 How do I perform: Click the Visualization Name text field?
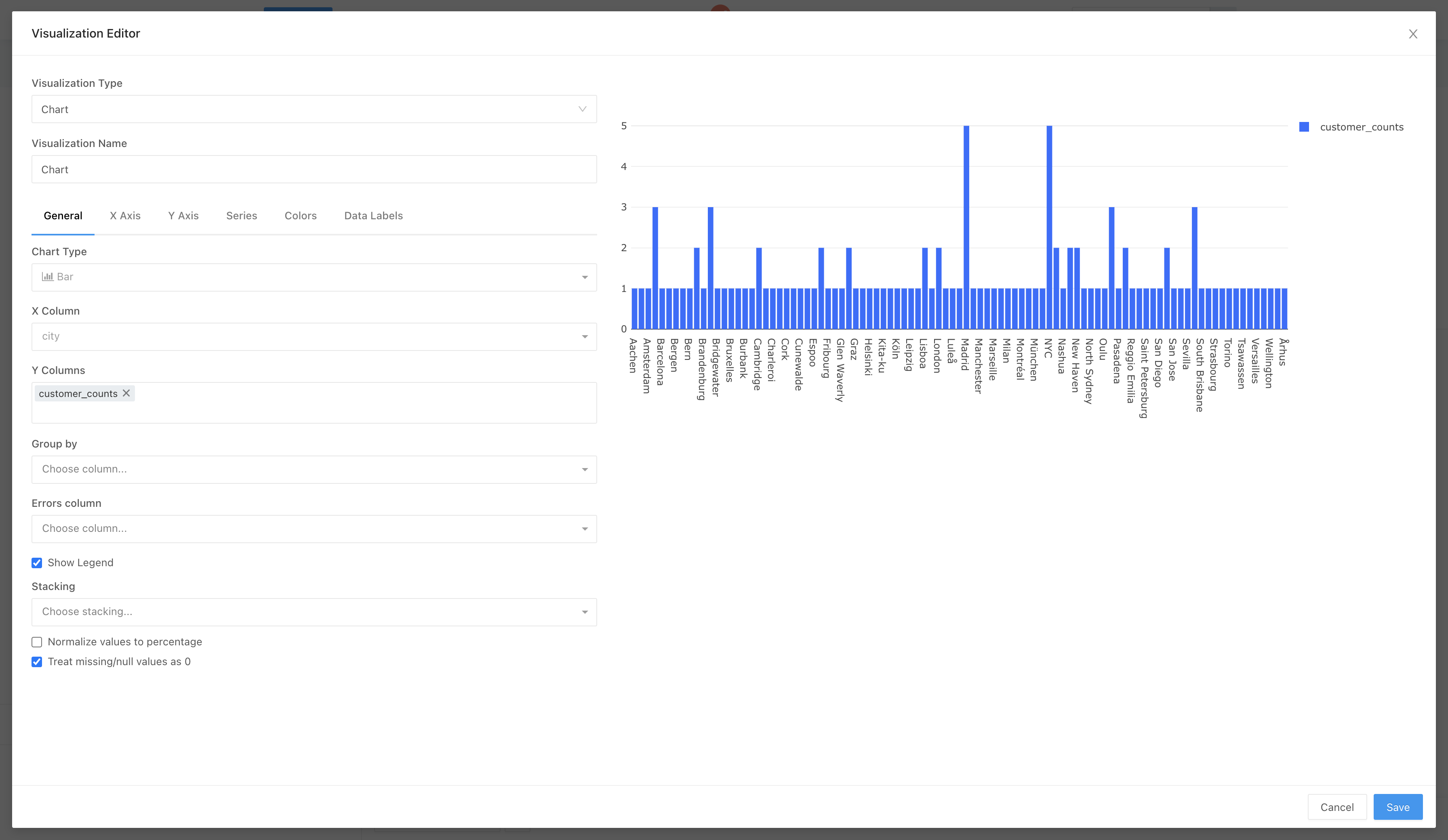click(314, 170)
